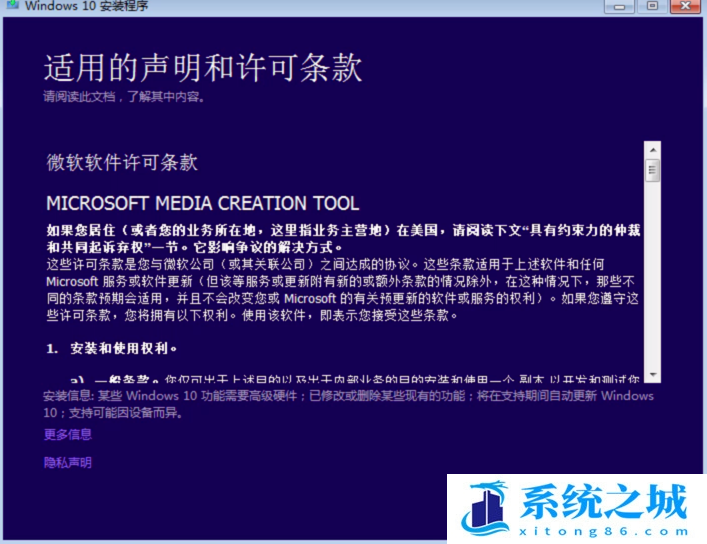Open the 更多信息 link
Screen dimensions: 707x544
[68, 434]
